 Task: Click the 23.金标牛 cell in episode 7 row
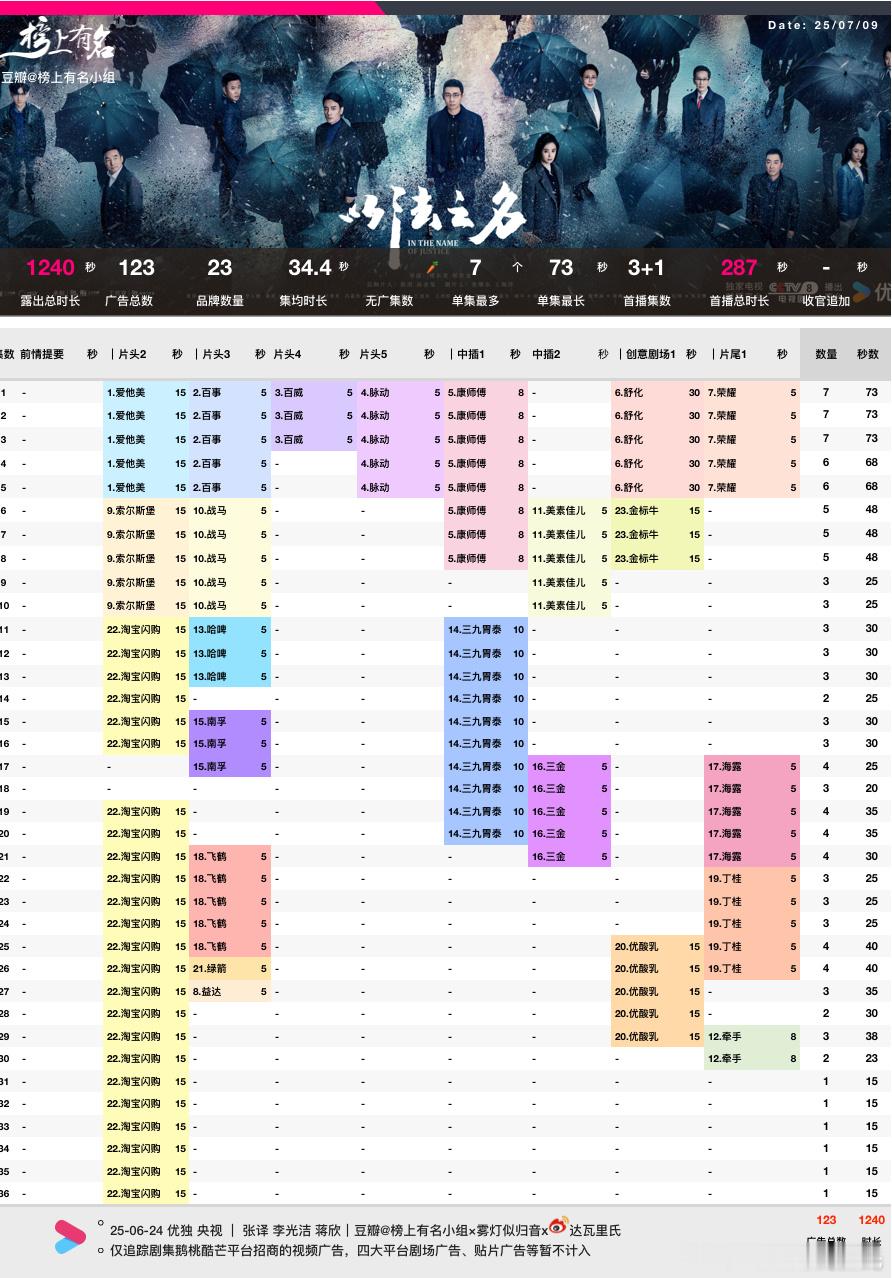657,534
